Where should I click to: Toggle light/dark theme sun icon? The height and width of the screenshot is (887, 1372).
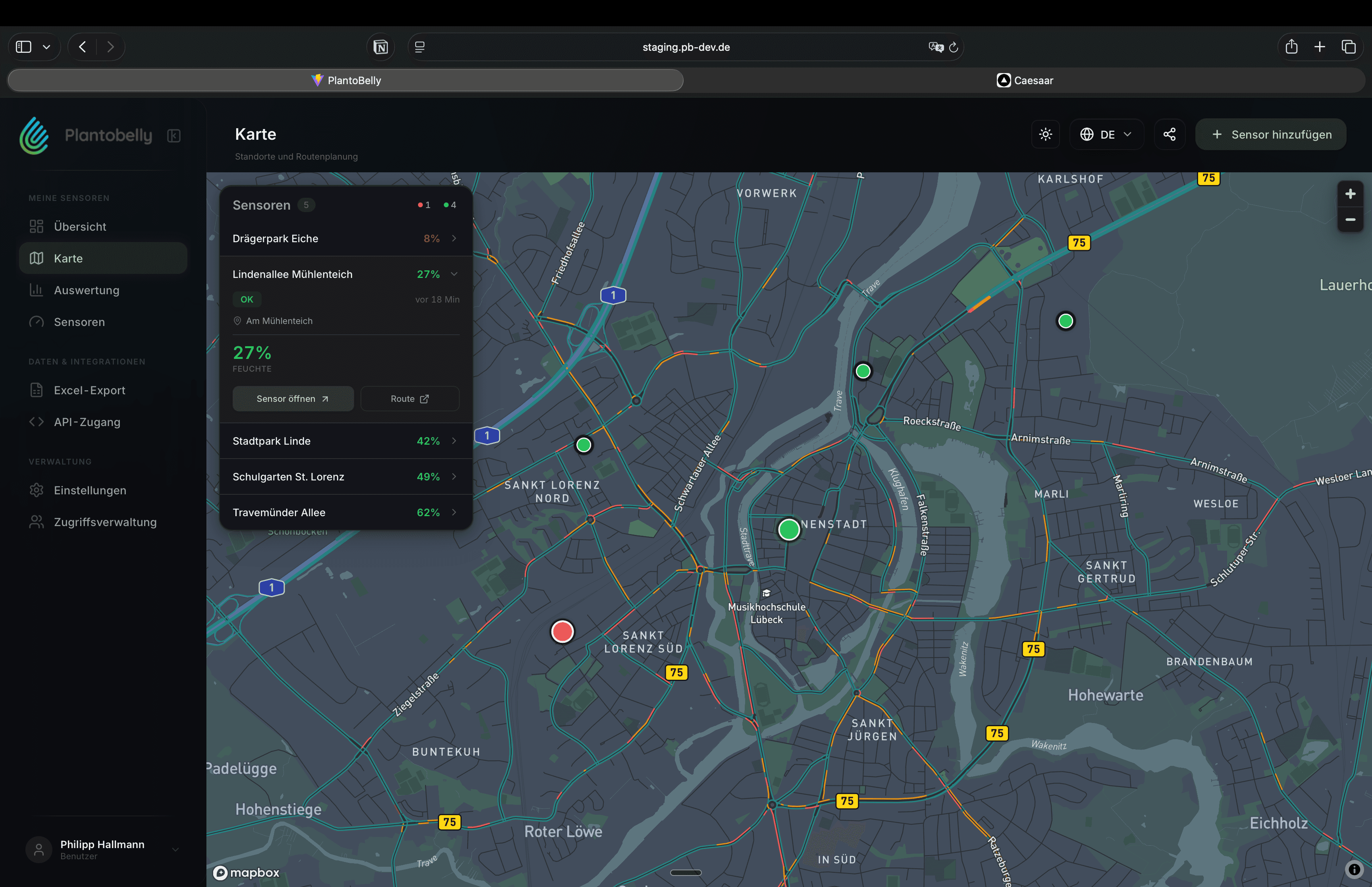click(x=1045, y=134)
